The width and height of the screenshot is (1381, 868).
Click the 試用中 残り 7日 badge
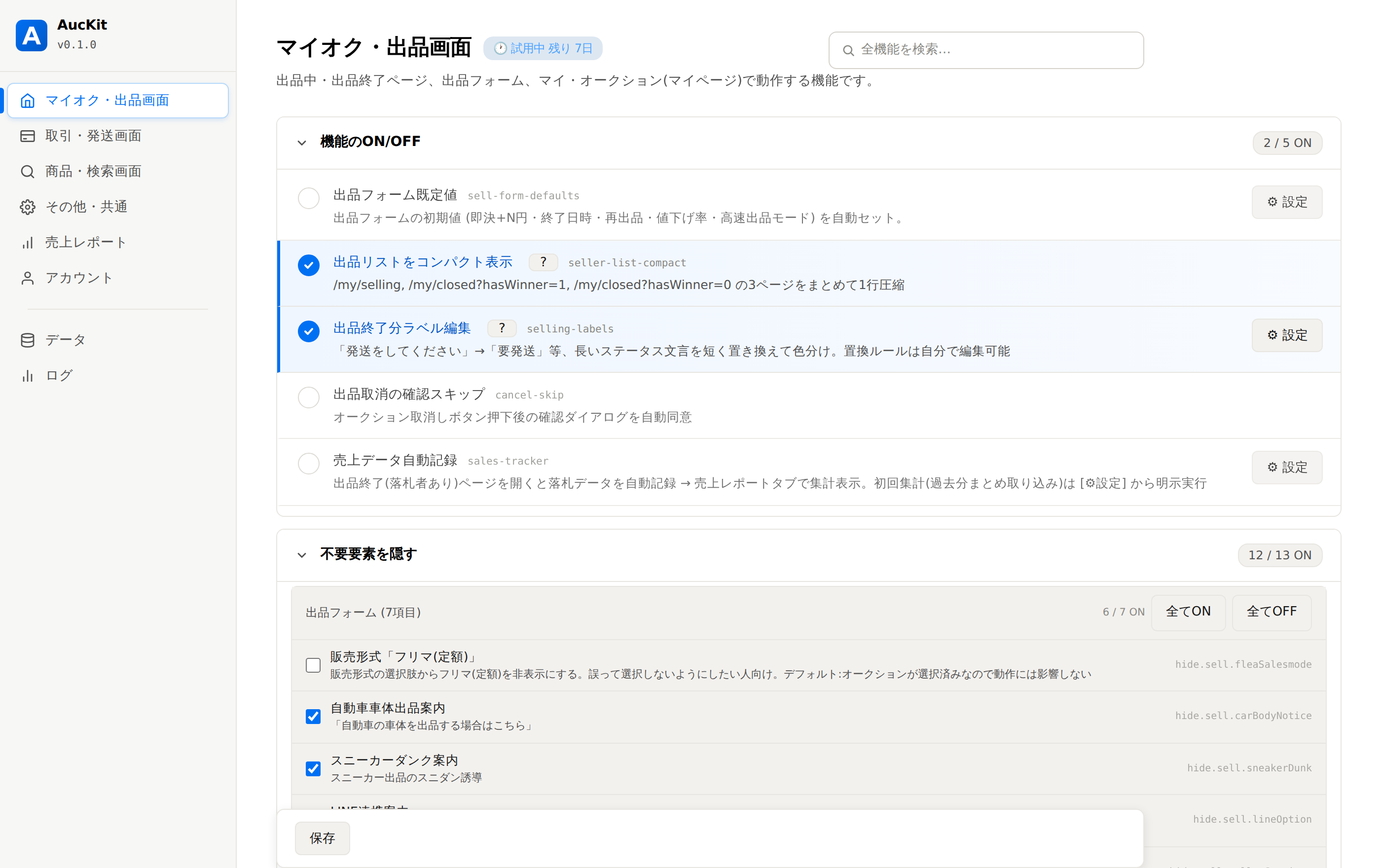point(543,48)
